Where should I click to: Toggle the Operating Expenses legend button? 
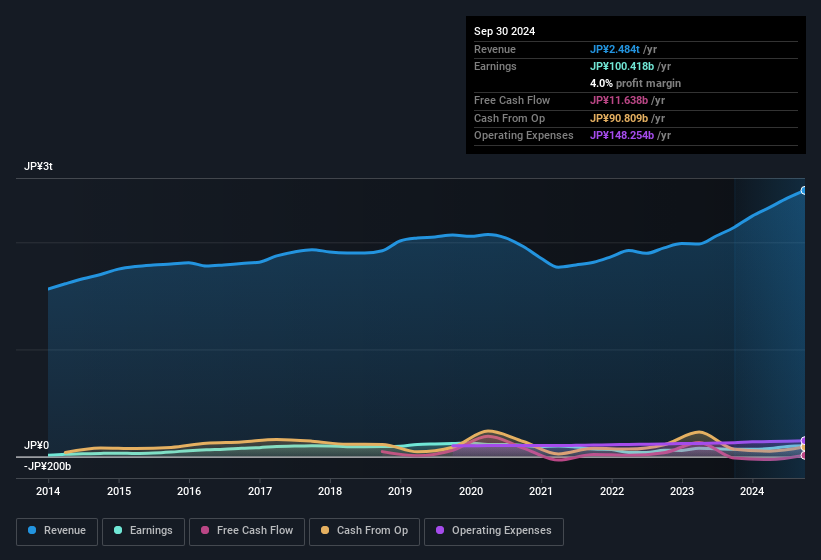coord(493,531)
